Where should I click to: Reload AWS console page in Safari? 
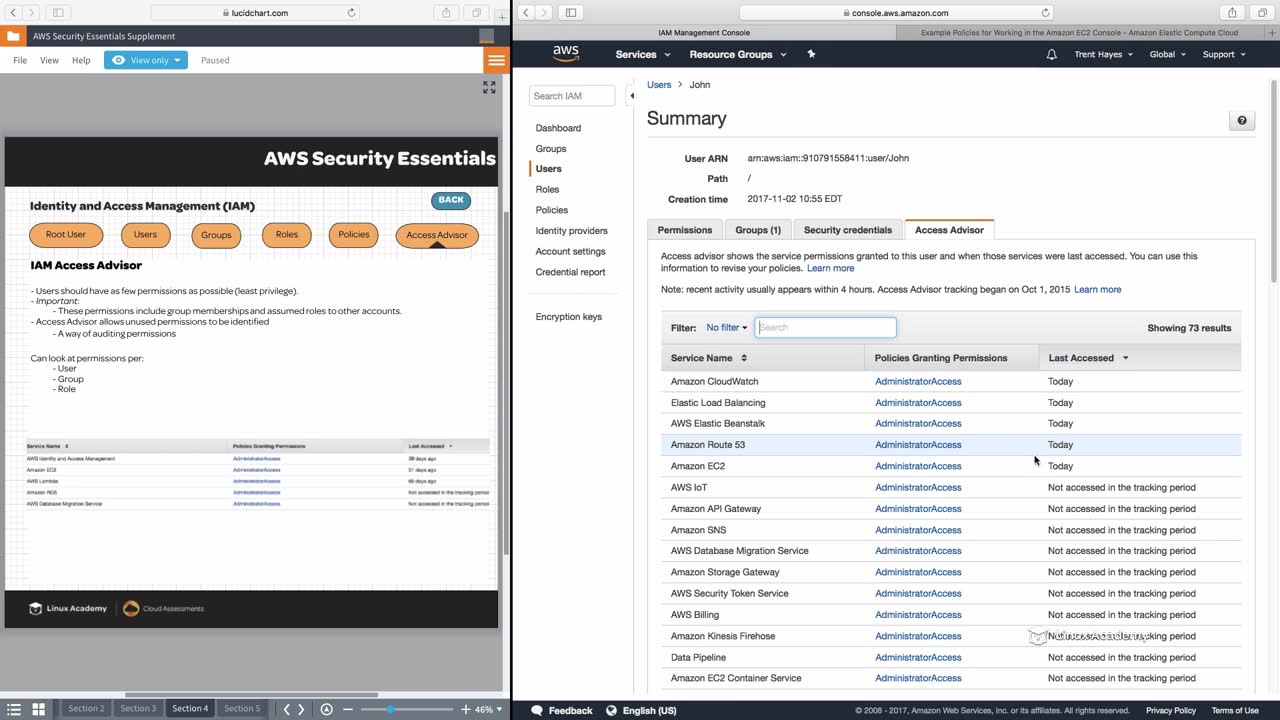(x=1046, y=13)
